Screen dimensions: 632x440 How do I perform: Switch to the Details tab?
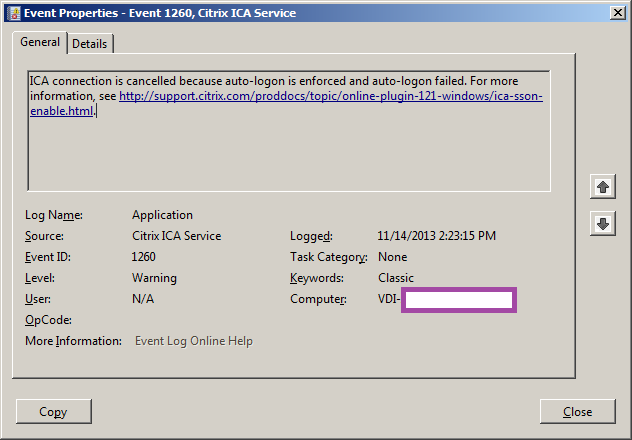(x=90, y=44)
